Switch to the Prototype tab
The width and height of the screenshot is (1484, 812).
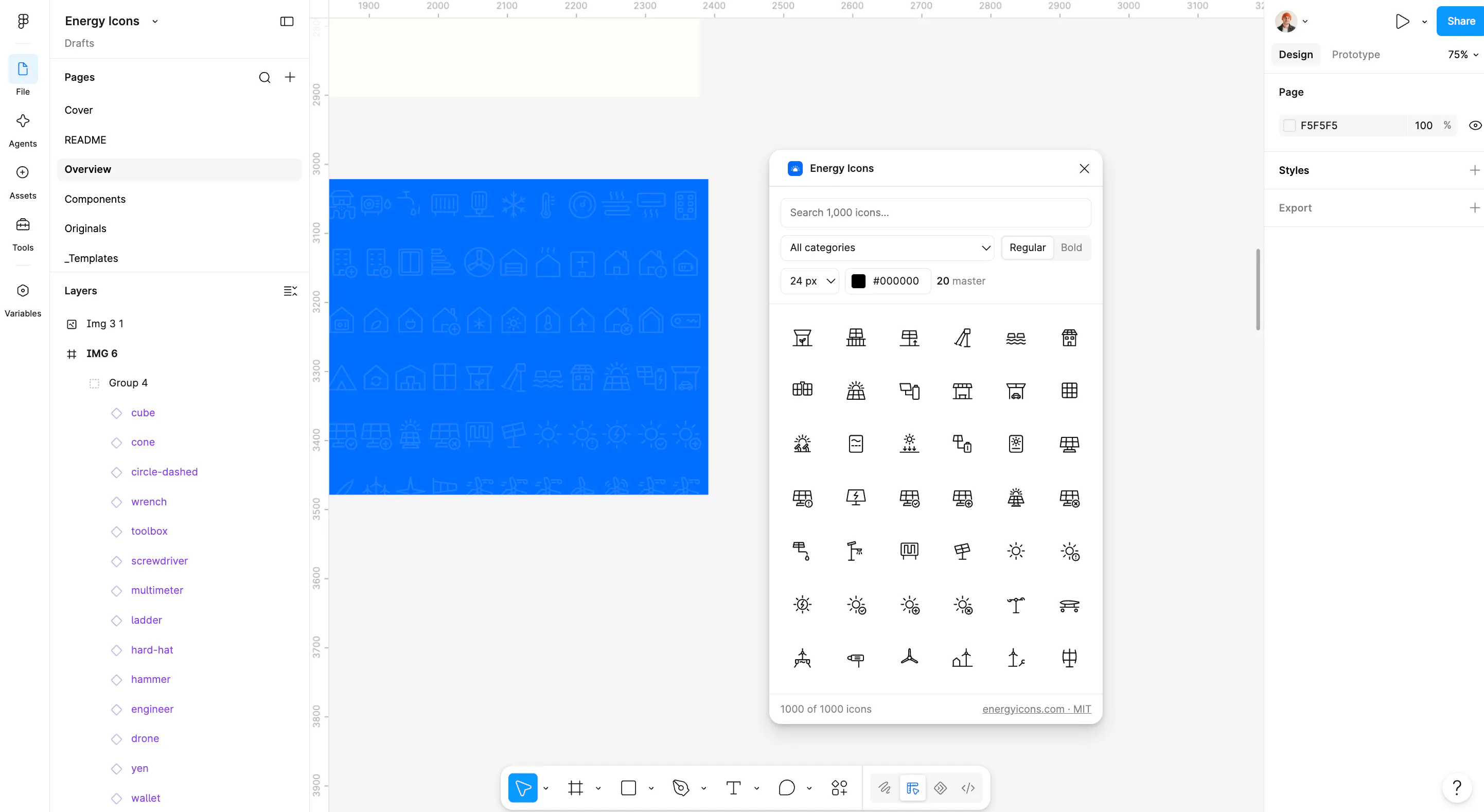[x=1355, y=54]
